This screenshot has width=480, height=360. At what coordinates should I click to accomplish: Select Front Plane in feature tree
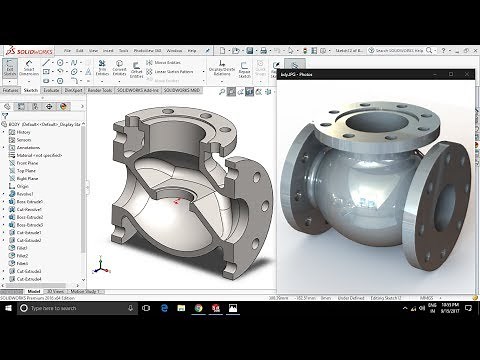pos(27,163)
